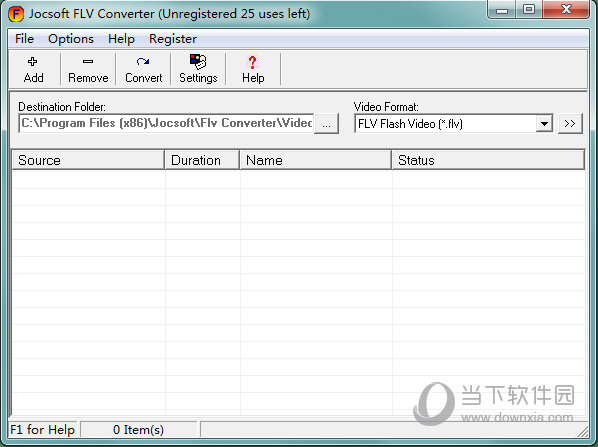
Task: Click the Status column header
Action: (489, 160)
